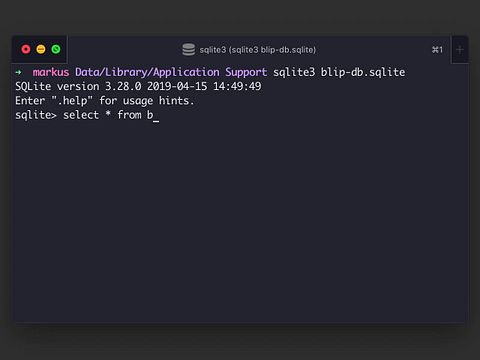Place the cursor in "select * from b" query
Screen dimensions: 480x360
(108, 115)
